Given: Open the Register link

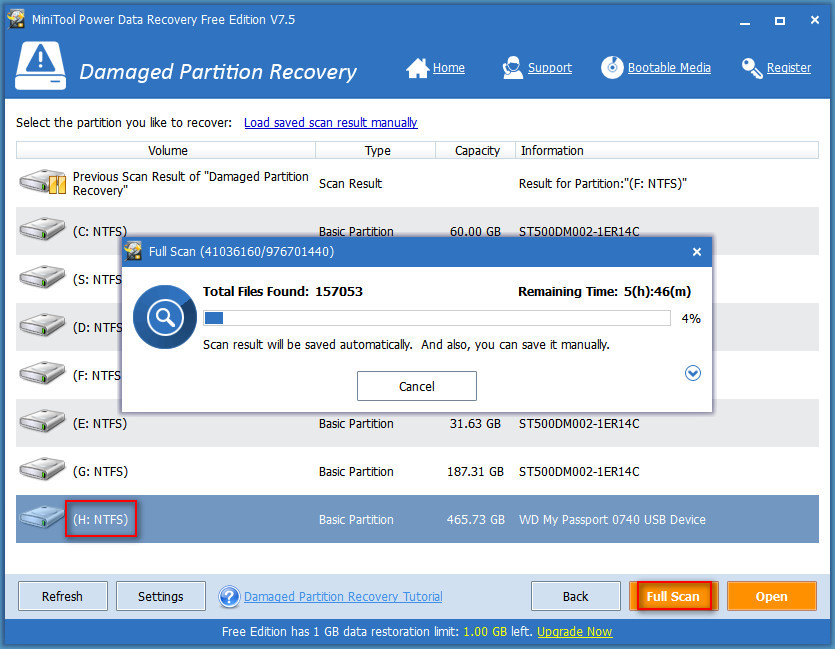Looking at the screenshot, I should 789,68.
